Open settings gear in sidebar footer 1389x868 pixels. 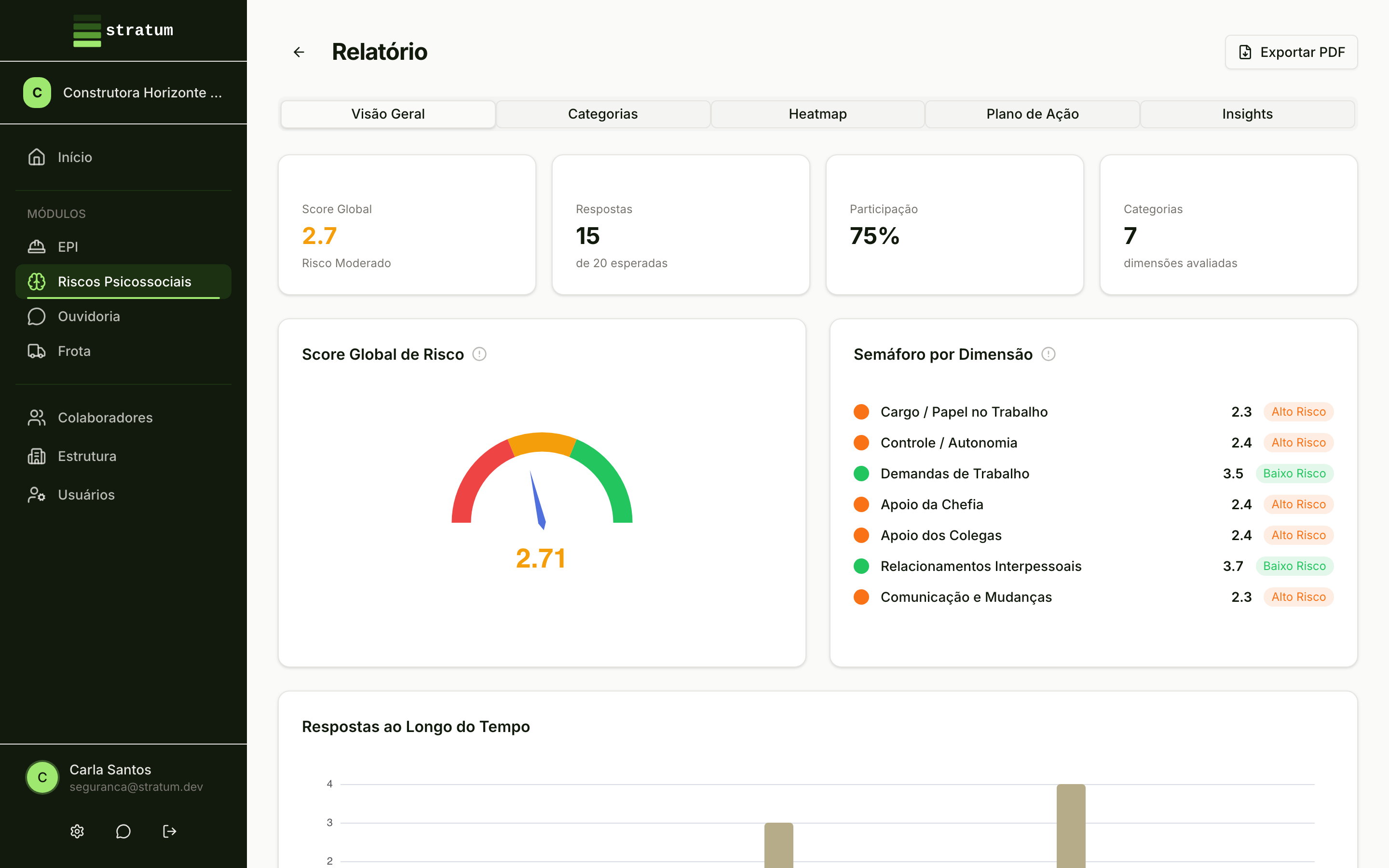(77, 831)
